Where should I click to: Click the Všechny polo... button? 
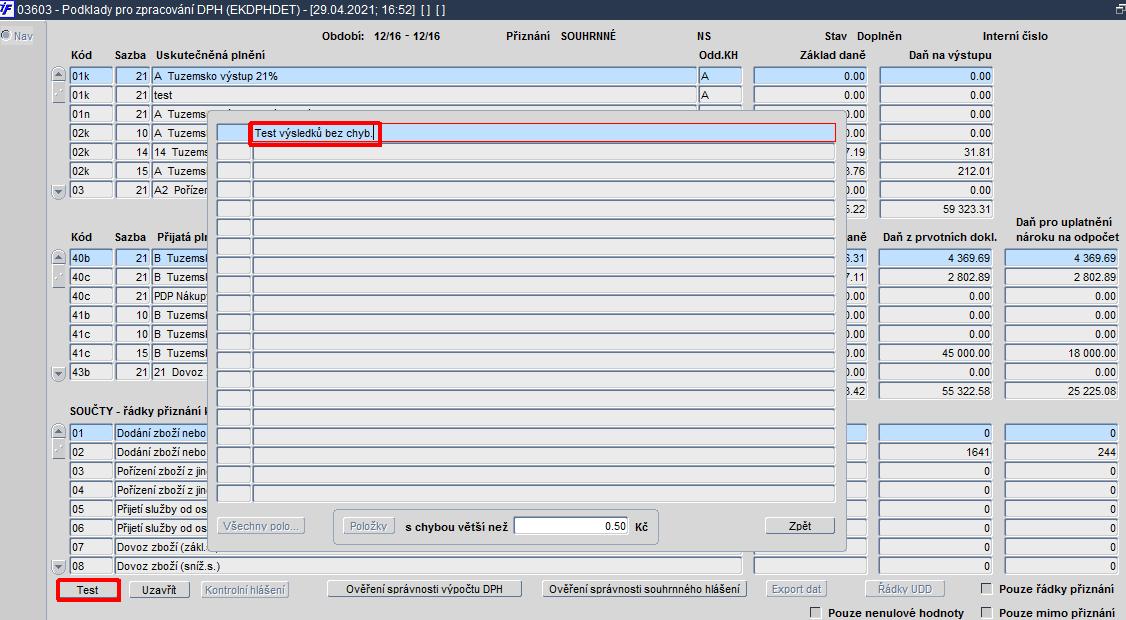(x=261, y=526)
